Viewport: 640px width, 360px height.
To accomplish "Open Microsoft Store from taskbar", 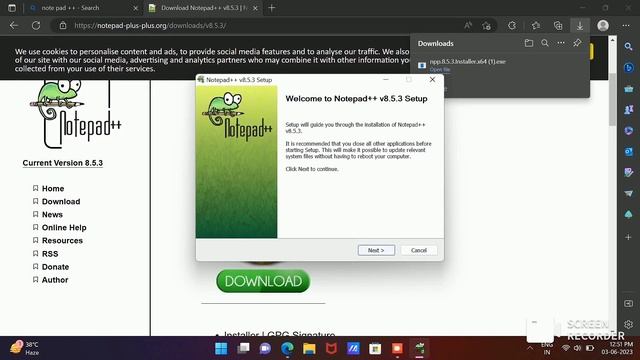I will [375, 349].
